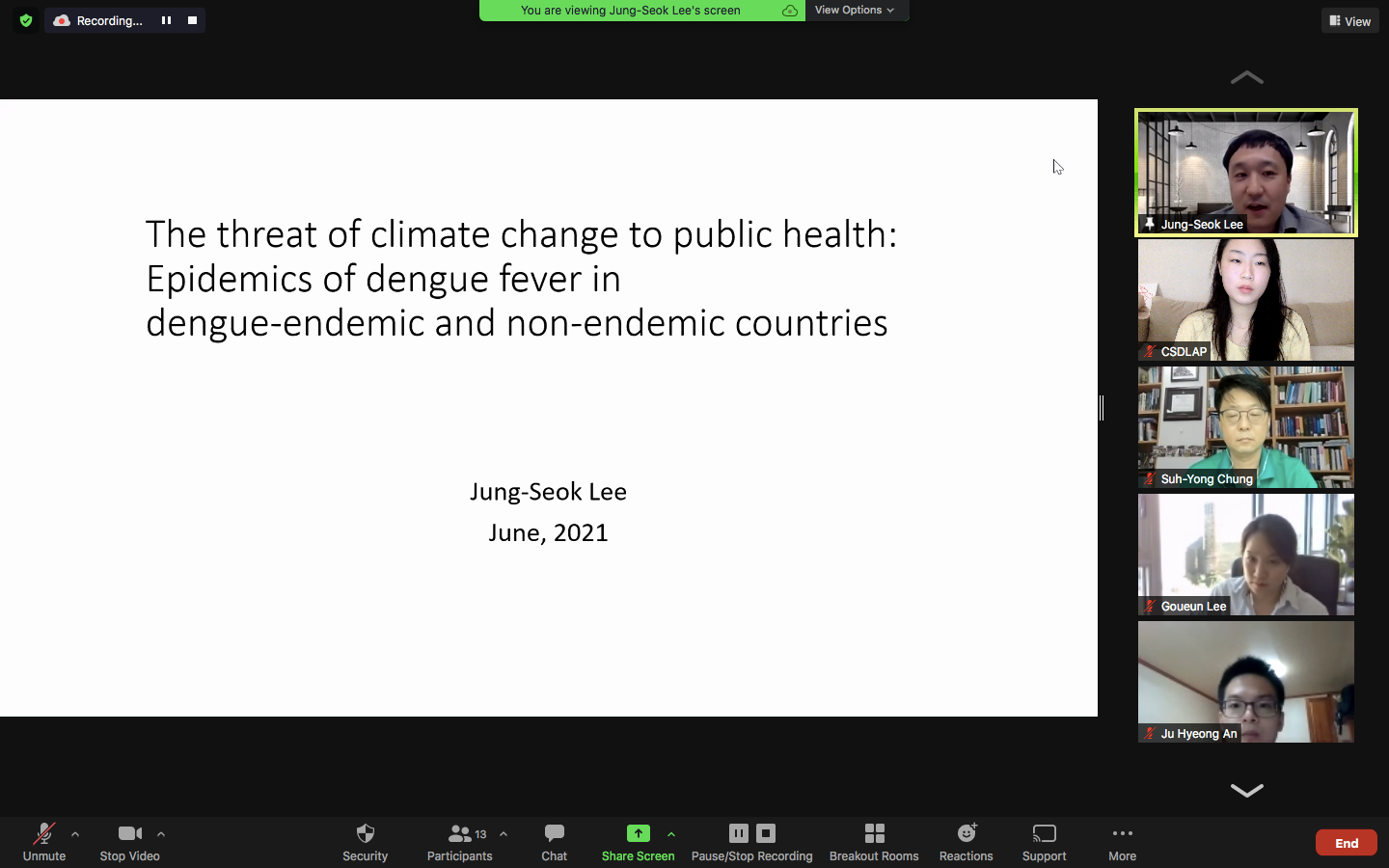Click the 'Jung-Seok Lee' author text on slide
The height and width of the screenshot is (868, 1389).
point(548,492)
